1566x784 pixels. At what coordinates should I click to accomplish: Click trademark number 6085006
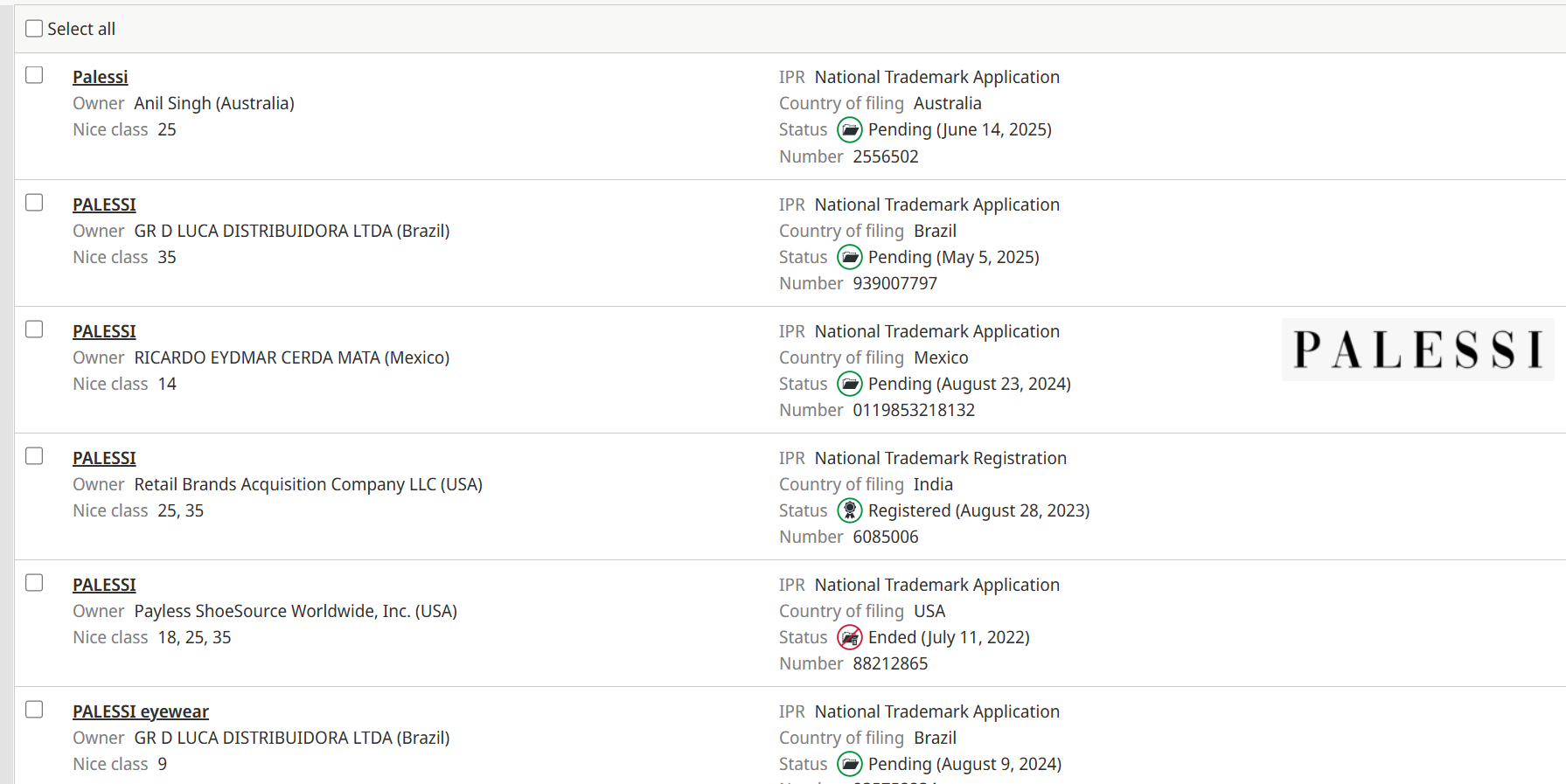click(886, 537)
